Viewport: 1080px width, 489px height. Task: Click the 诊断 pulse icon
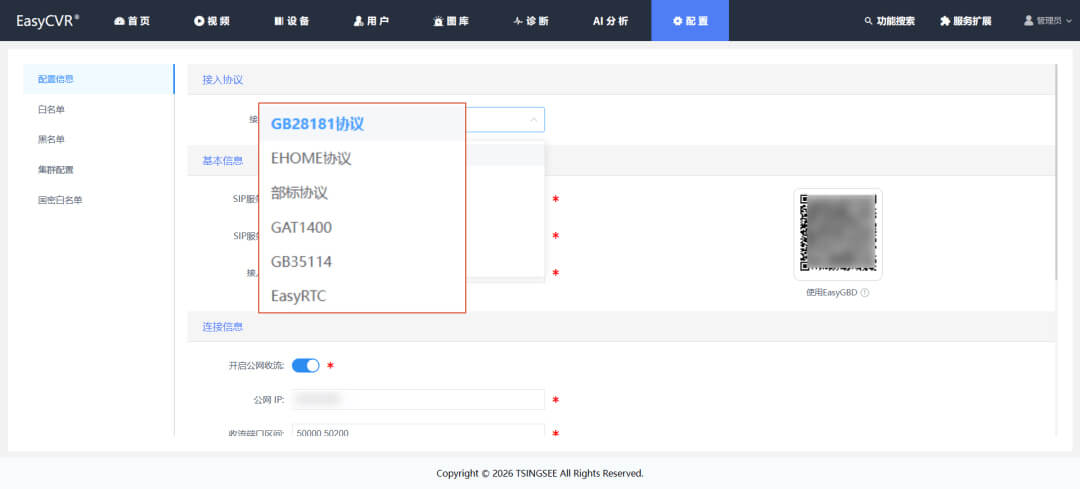519,21
